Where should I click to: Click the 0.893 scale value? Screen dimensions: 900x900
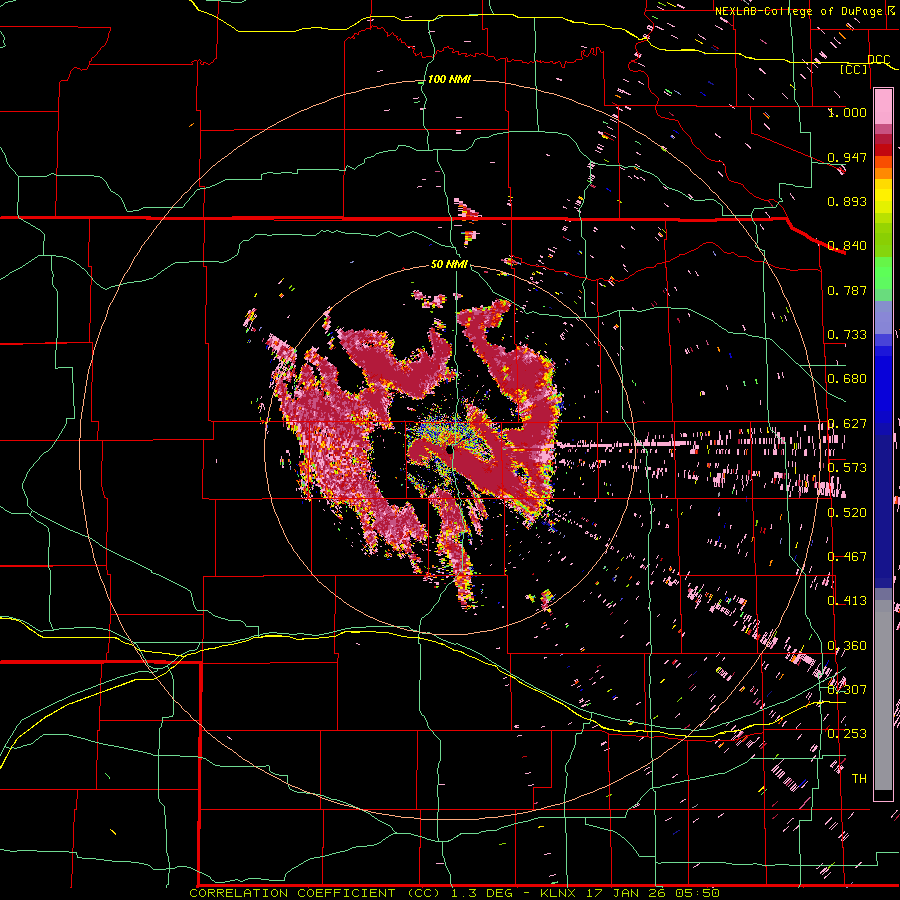[847, 201]
